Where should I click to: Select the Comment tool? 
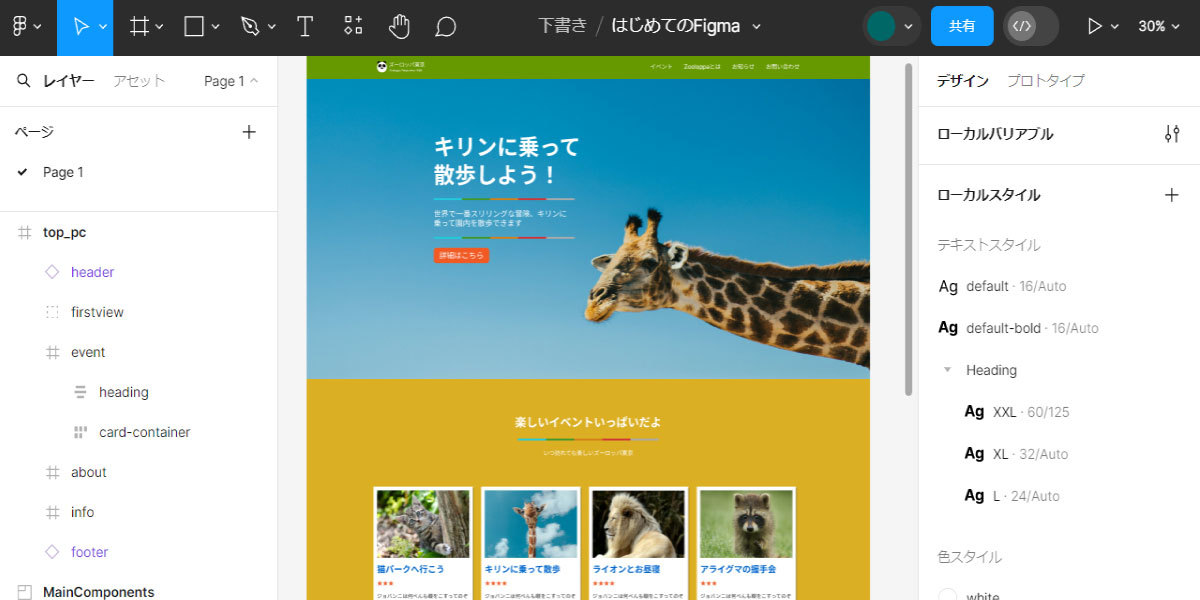pyautogui.click(x=446, y=27)
